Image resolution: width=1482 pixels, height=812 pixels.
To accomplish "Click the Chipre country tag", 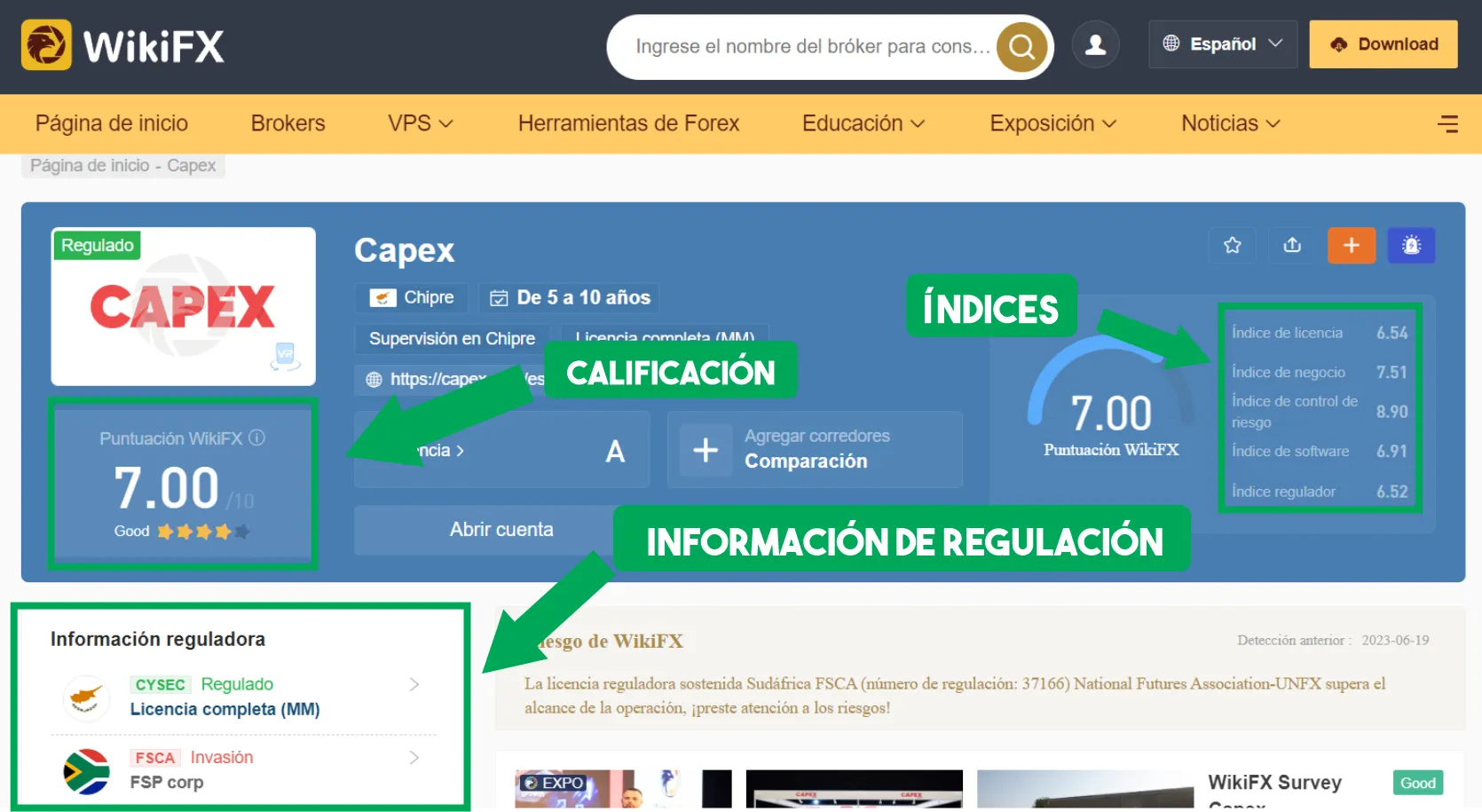I will pyautogui.click(x=413, y=297).
